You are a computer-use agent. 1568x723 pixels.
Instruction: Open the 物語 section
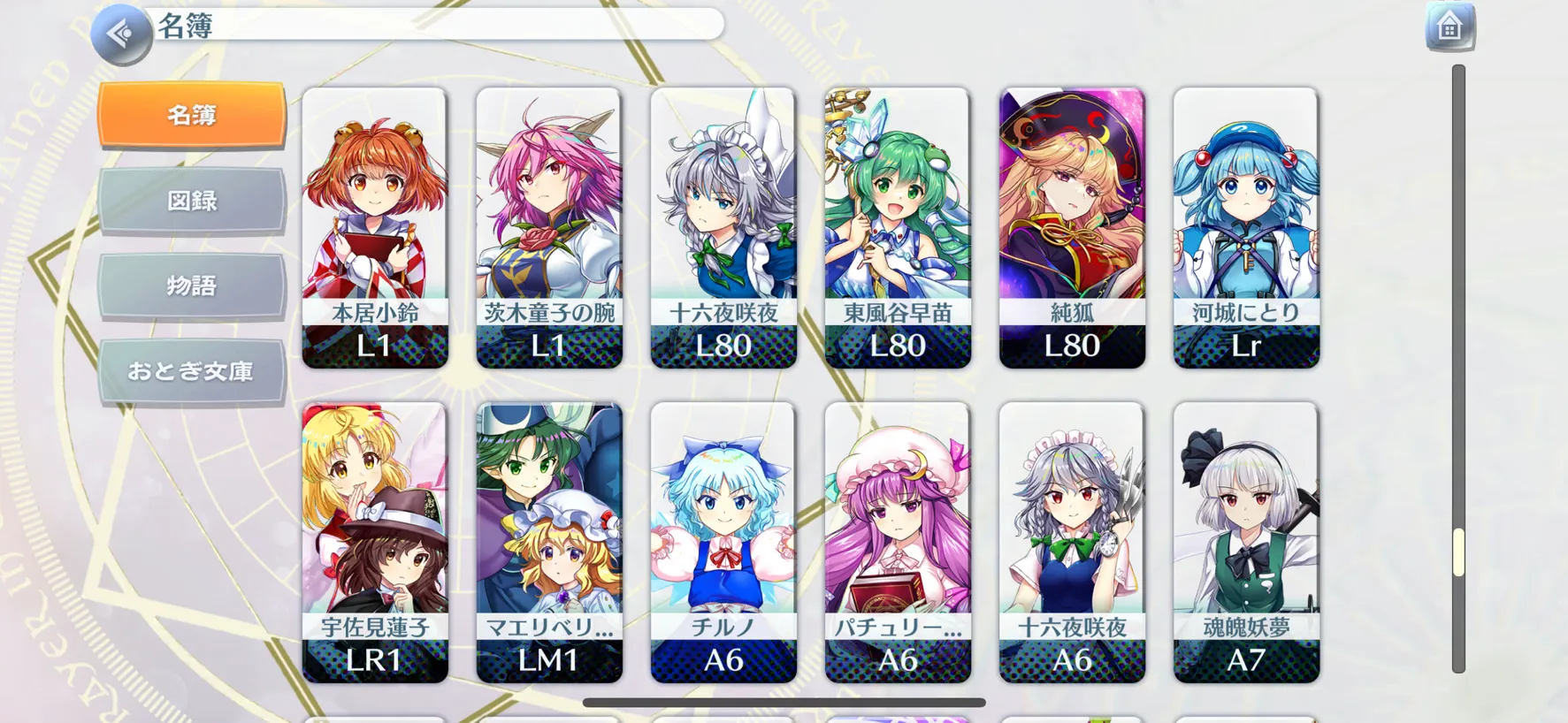coord(192,285)
